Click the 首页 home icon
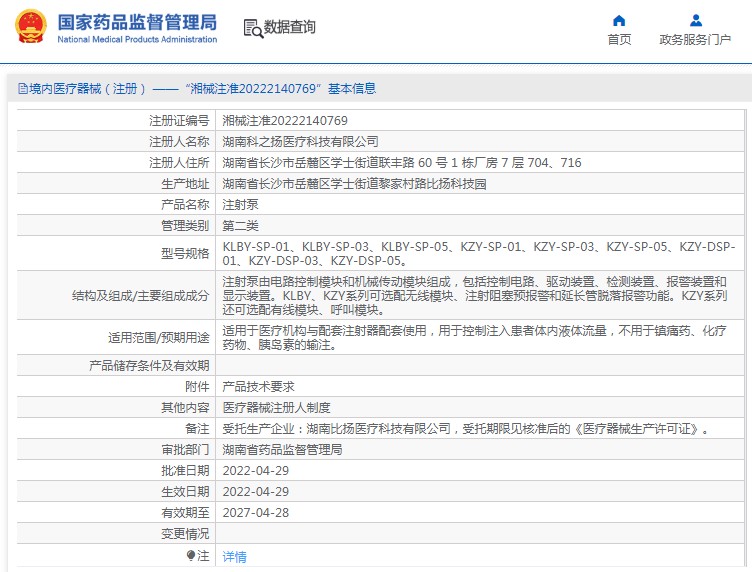The height and width of the screenshot is (572, 752). click(x=619, y=21)
